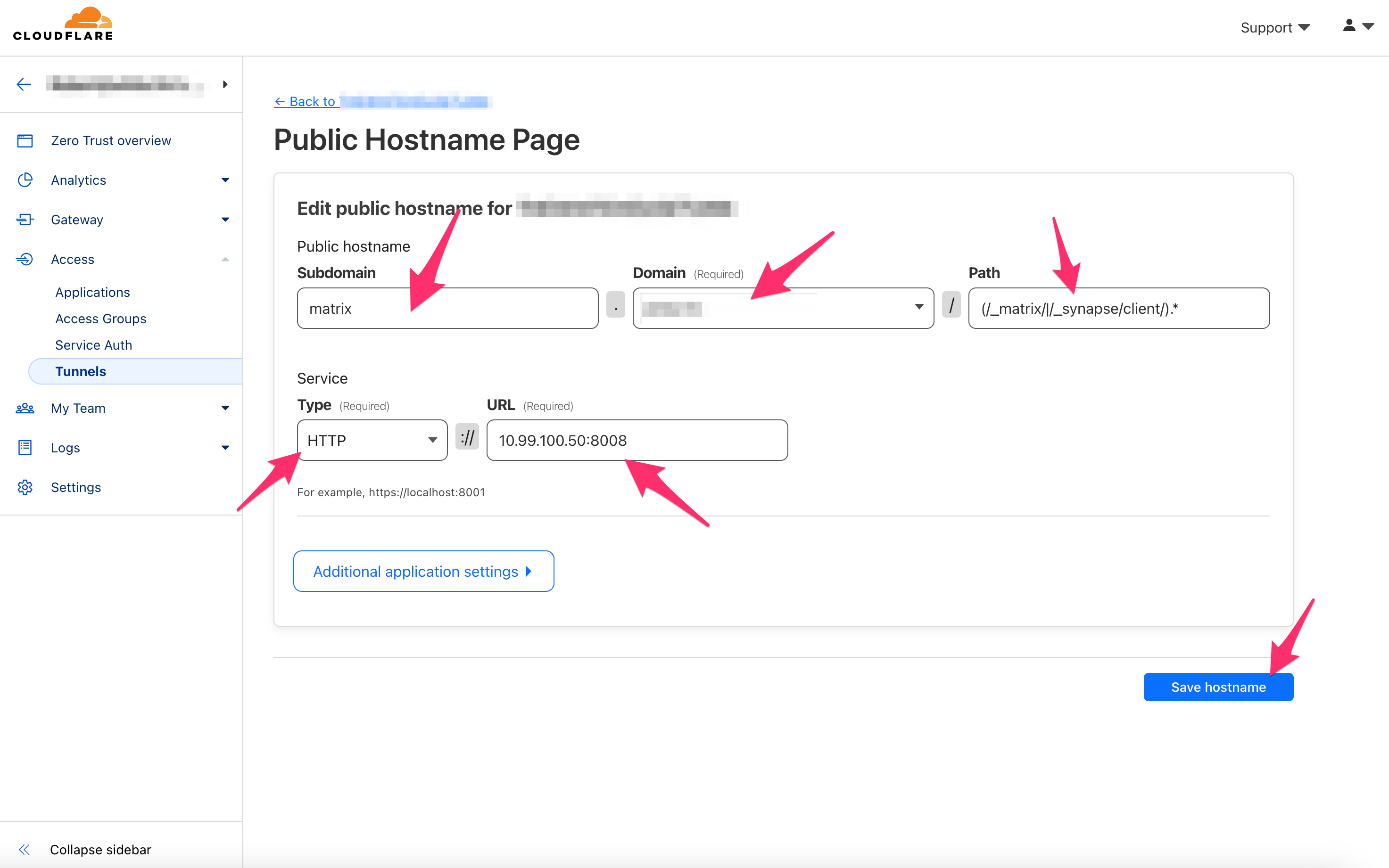Click the Analytics pie chart icon
The image size is (1389, 868).
[x=25, y=180]
